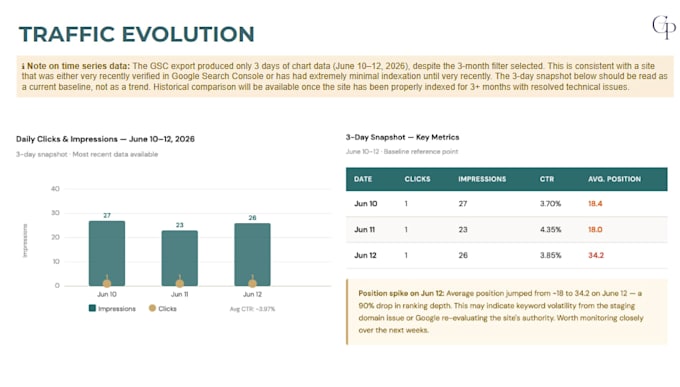Click 'Daily Clicks & Impressions' chart title

pyautogui.click(x=105, y=139)
